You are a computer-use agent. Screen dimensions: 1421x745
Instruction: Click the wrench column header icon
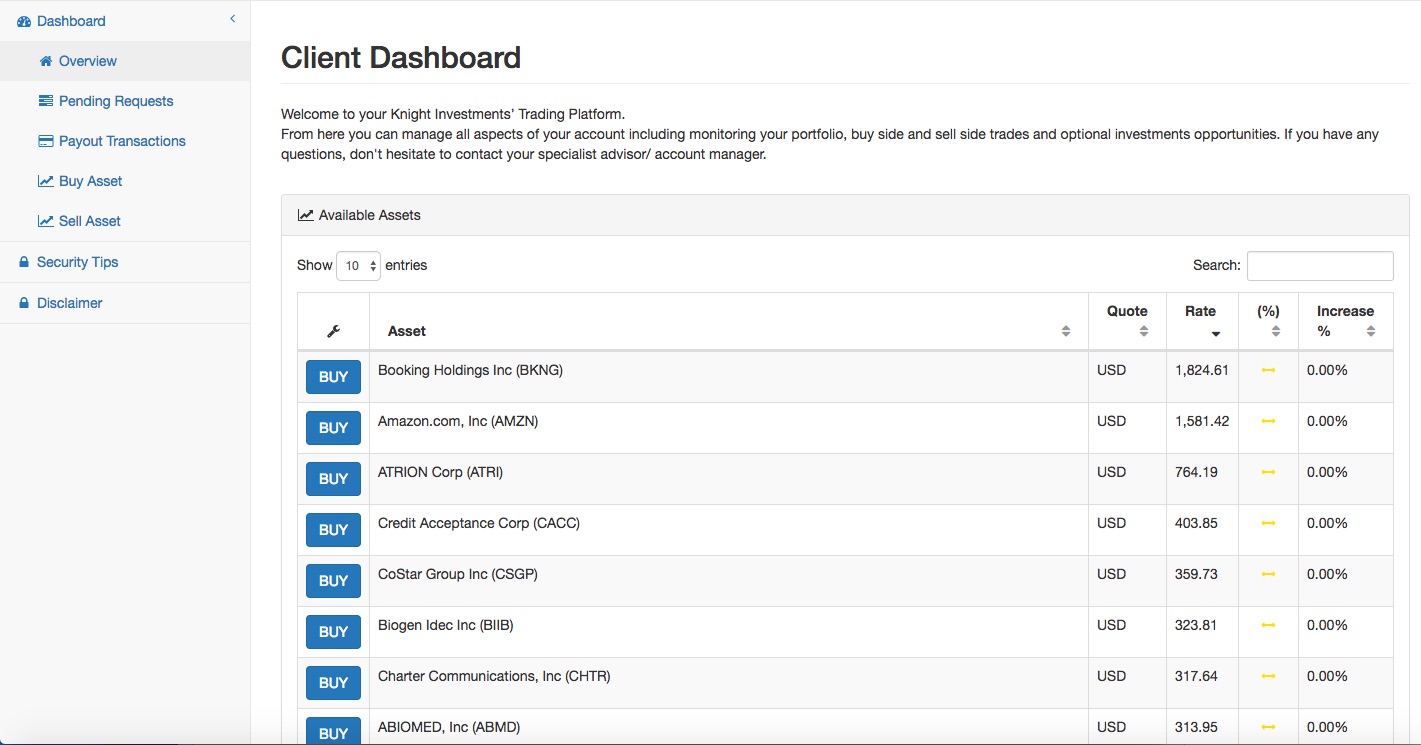[x=334, y=331]
